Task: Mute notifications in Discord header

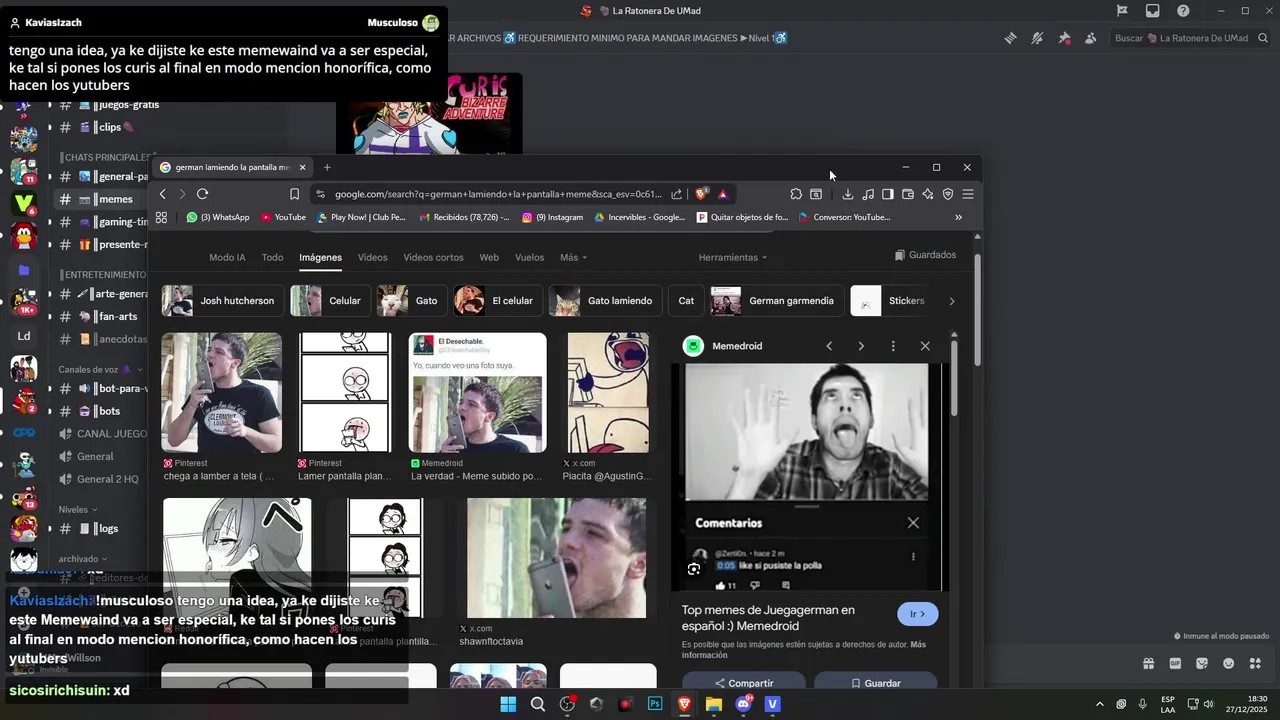Action: pos(1037,38)
